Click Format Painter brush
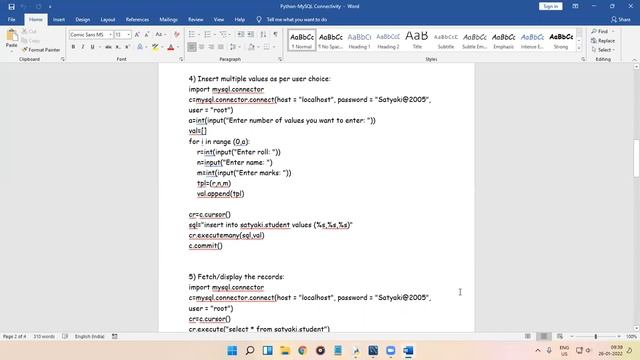 click(x=41, y=50)
